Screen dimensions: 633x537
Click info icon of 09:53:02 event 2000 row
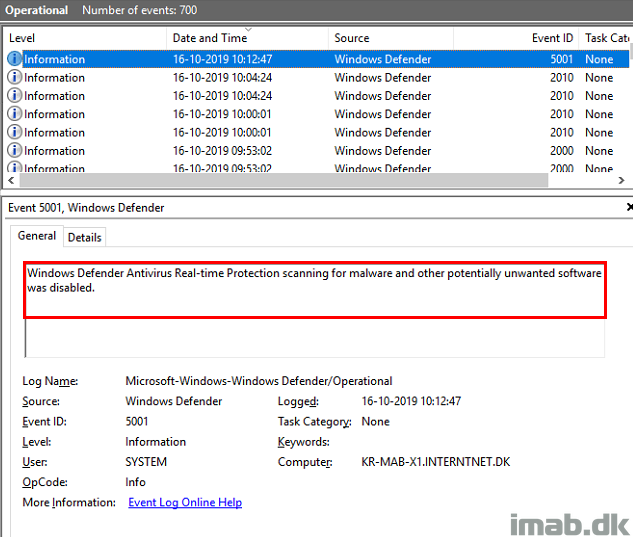pyautogui.click(x=15, y=150)
